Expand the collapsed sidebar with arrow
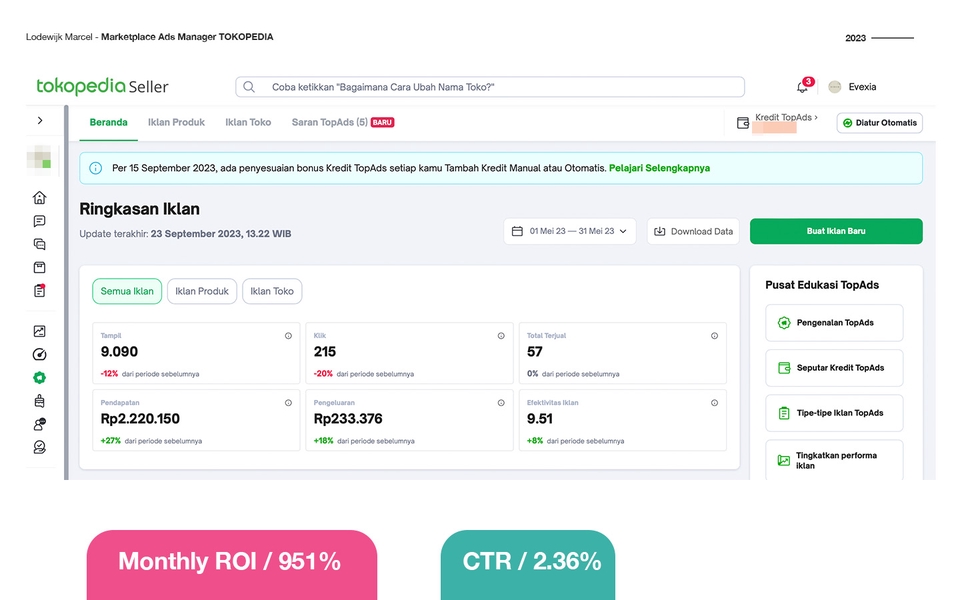 coord(40,120)
